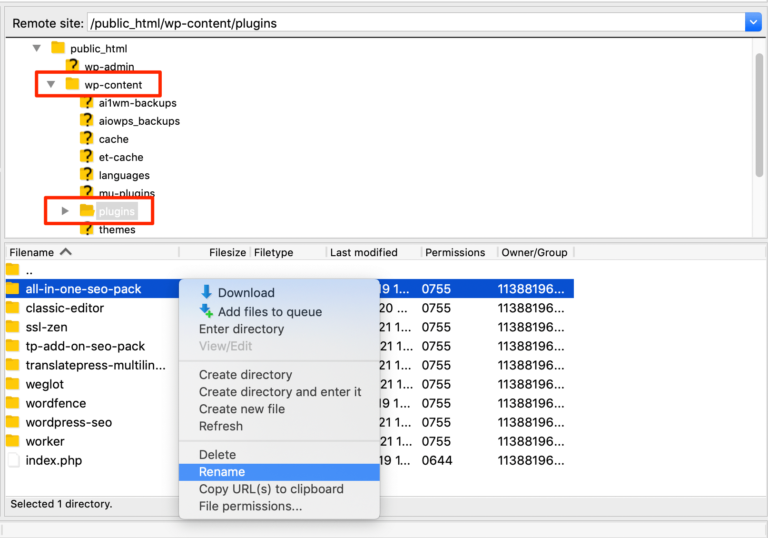Viewport: 768px width, 538px height.
Task: Click the wordpress-seo folder icon
Action: pos(13,421)
